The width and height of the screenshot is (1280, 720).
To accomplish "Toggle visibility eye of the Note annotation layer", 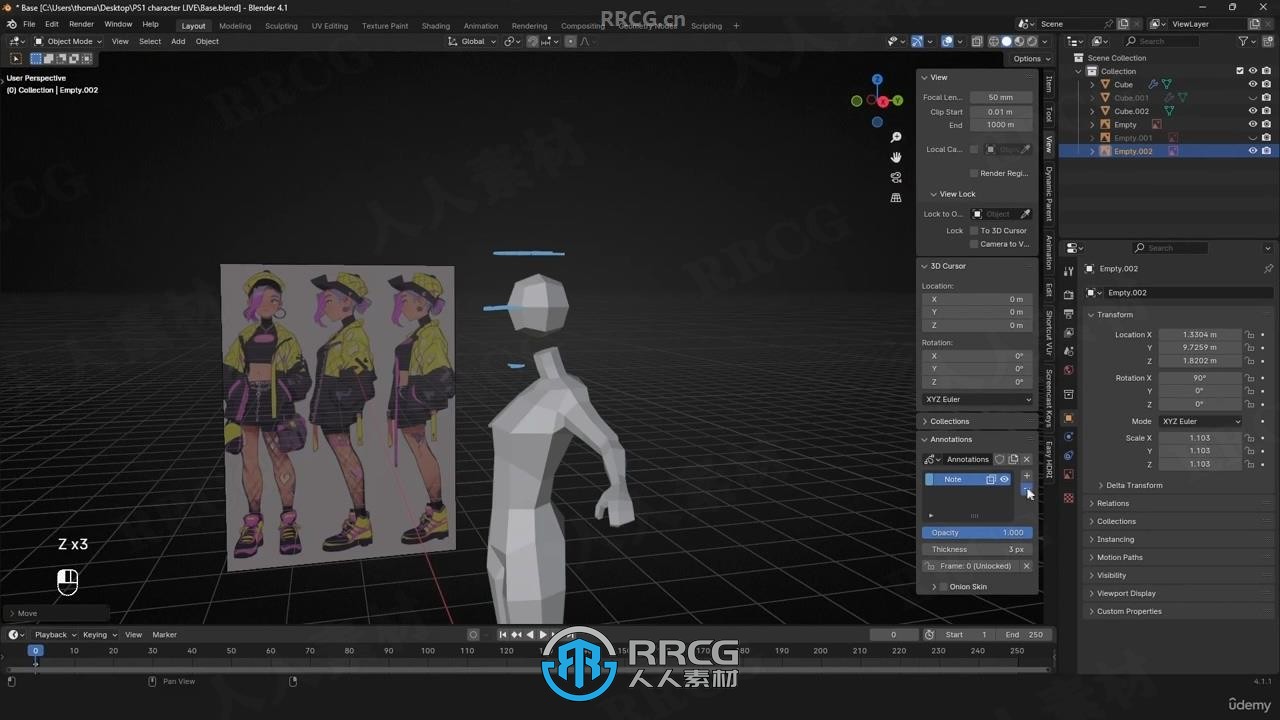I will [1004, 479].
